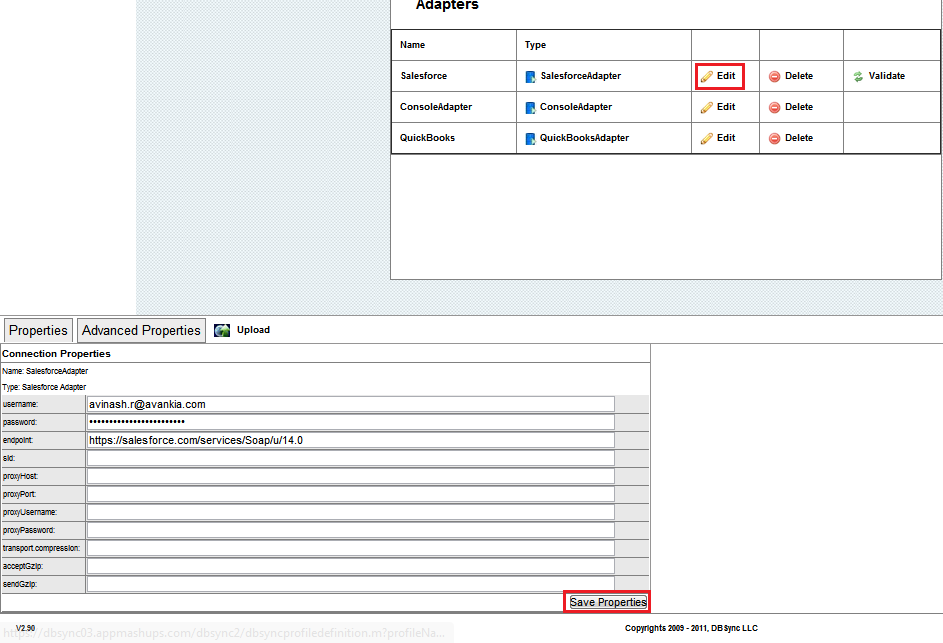Image resolution: width=943 pixels, height=643 pixels.
Task: Click the SalesforceAdapter type icon
Action: click(x=531, y=76)
